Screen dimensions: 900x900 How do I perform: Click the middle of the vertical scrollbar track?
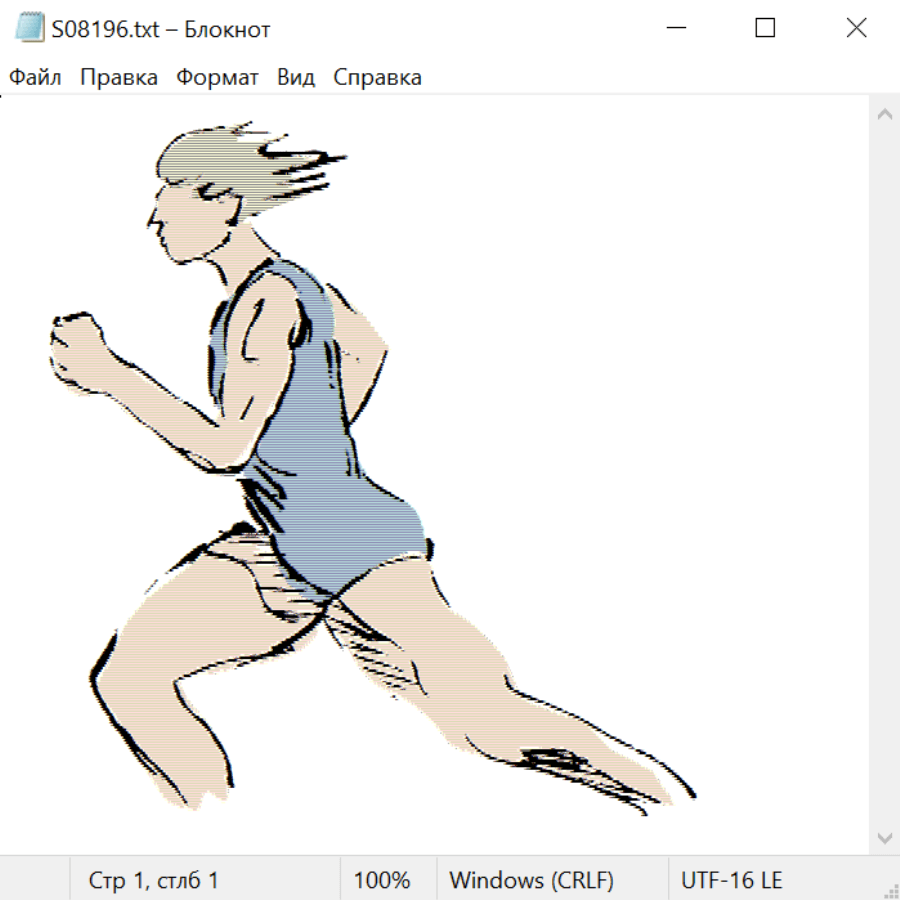tap(884, 475)
